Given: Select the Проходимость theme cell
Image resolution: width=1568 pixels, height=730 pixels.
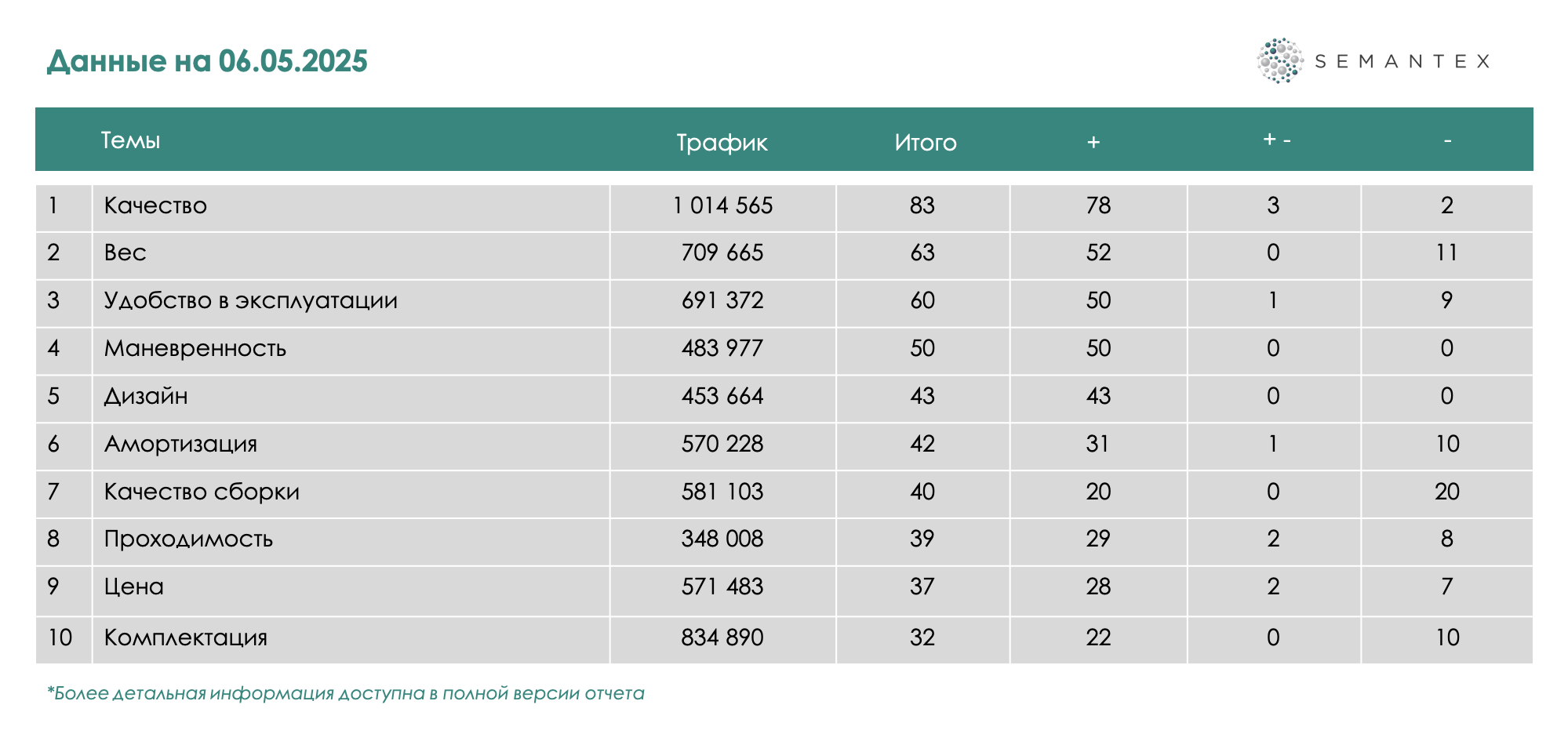Looking at the screenshot, I should tap(188, 539).
